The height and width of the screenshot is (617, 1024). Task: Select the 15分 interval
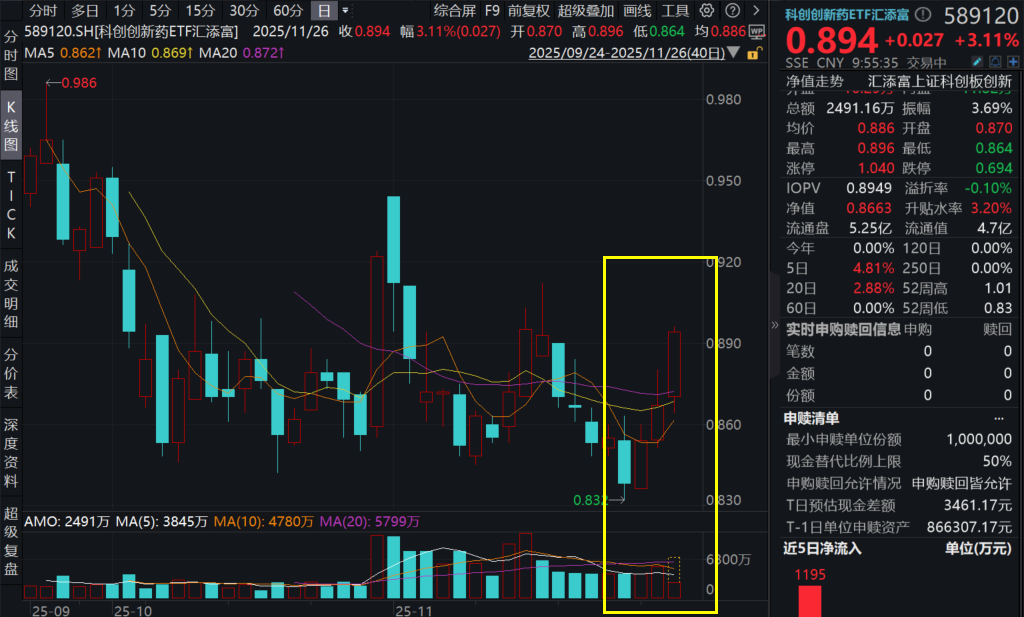pos(200,10)
